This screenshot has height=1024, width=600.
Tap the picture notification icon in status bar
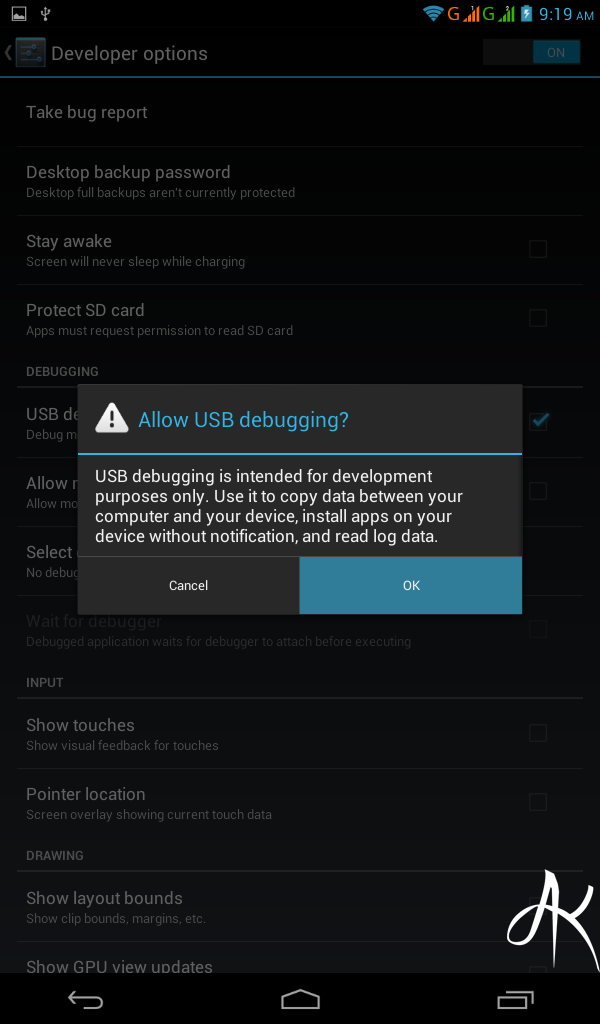point(19,13)
